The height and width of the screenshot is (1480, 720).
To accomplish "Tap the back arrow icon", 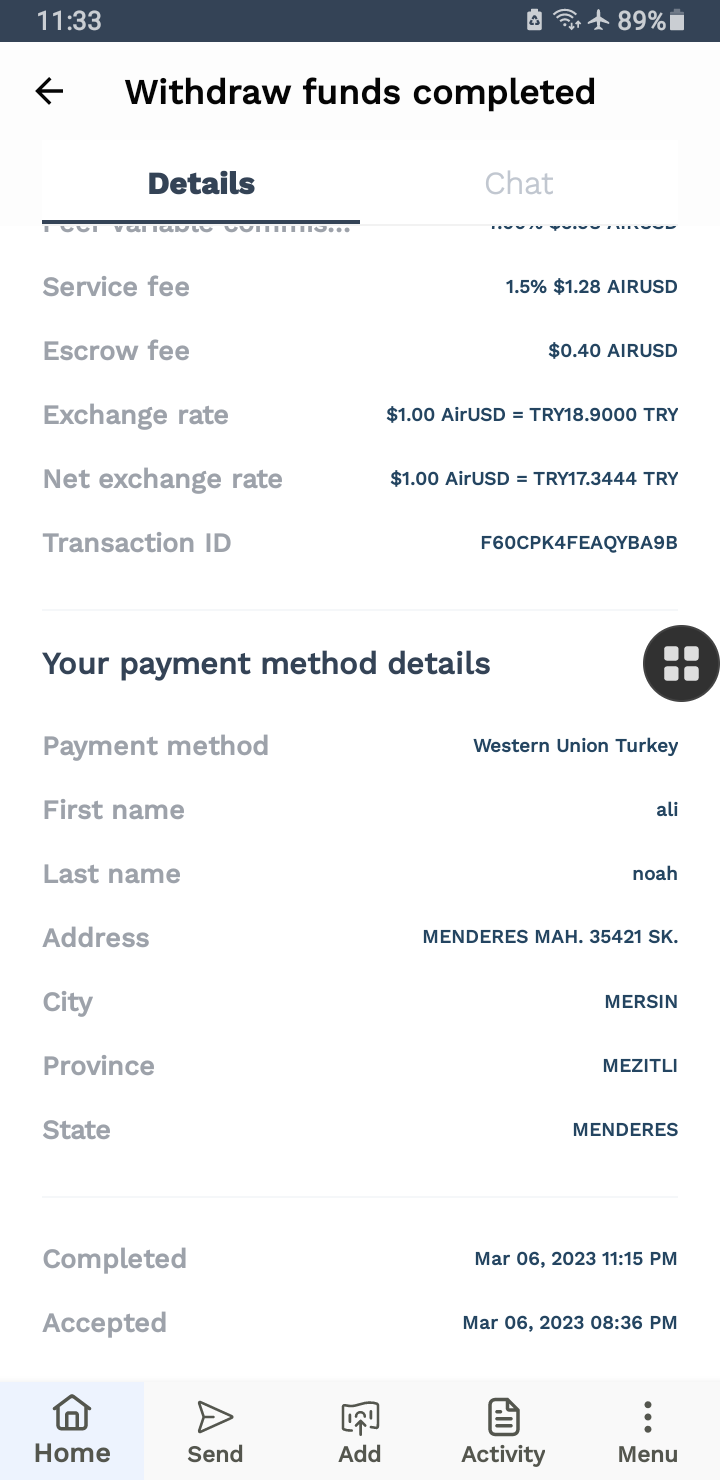I will (49, 92).
